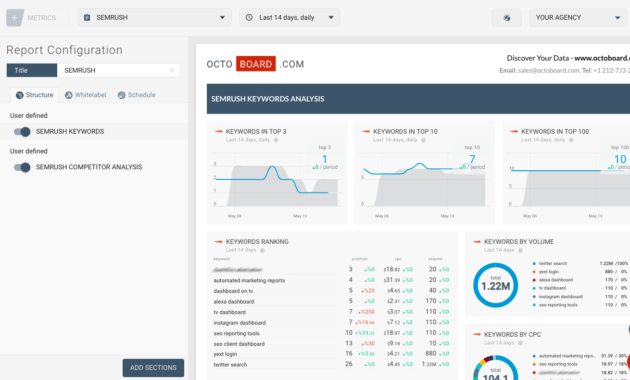The width and height of the screenshot is (630, 380).
Task: Click the ADD SECTIONS button
Action: [x=153, y=368]
